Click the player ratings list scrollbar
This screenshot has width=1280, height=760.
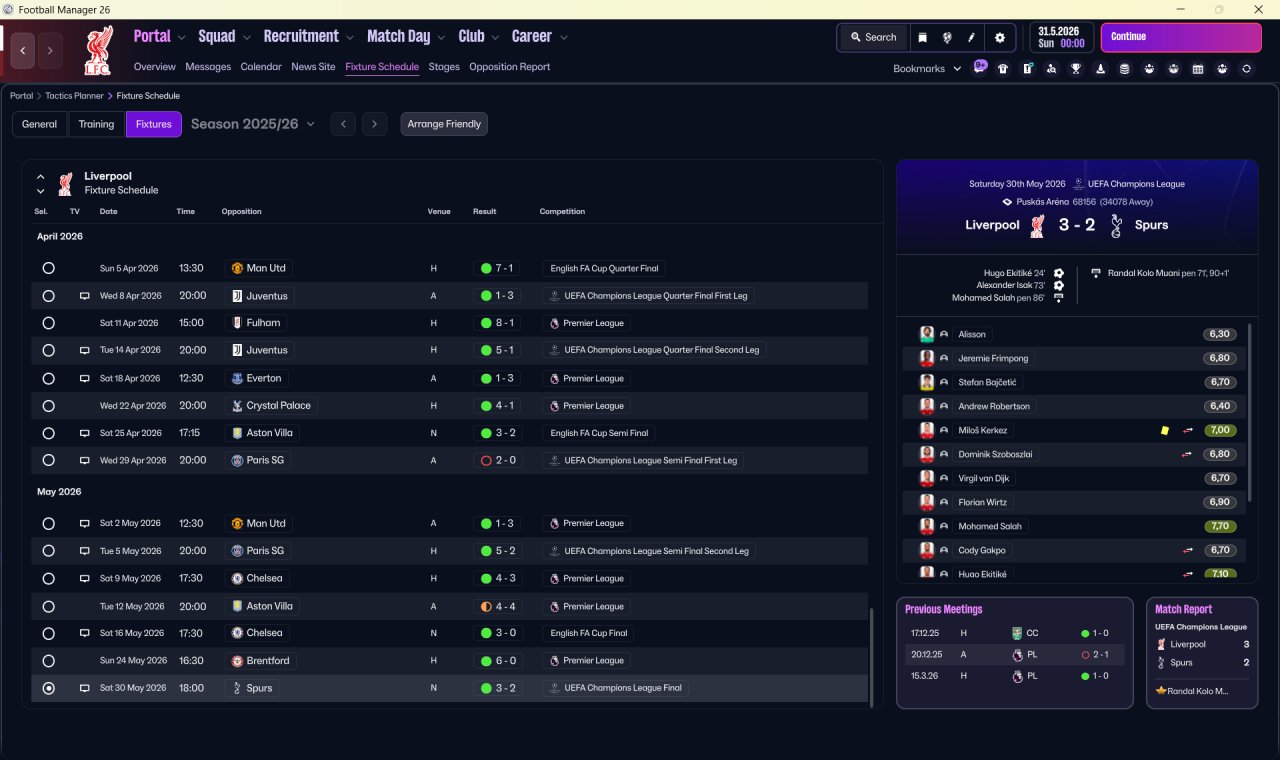pyautogui.click(x=1250, y=412)
